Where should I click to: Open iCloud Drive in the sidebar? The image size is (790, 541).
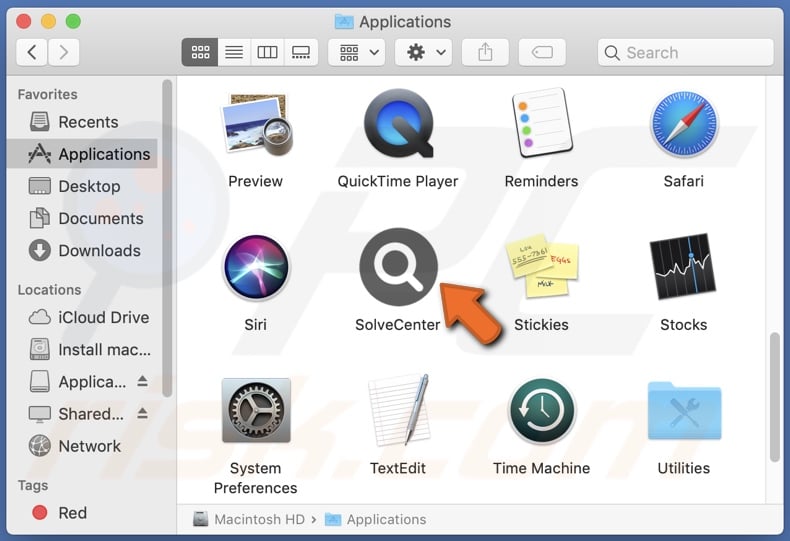[83, 317]
